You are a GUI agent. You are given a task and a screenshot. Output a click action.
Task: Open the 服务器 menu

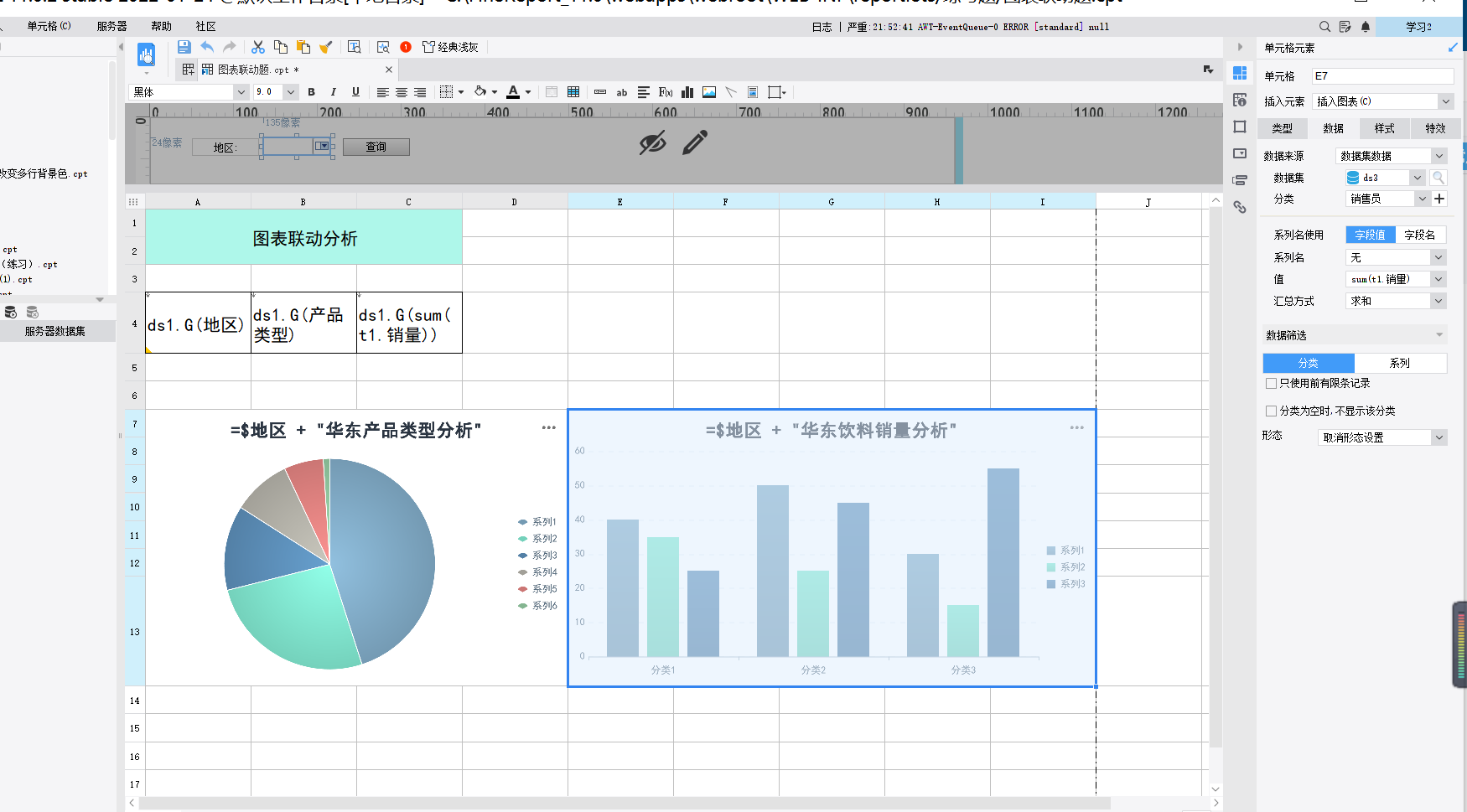(112, 27)
